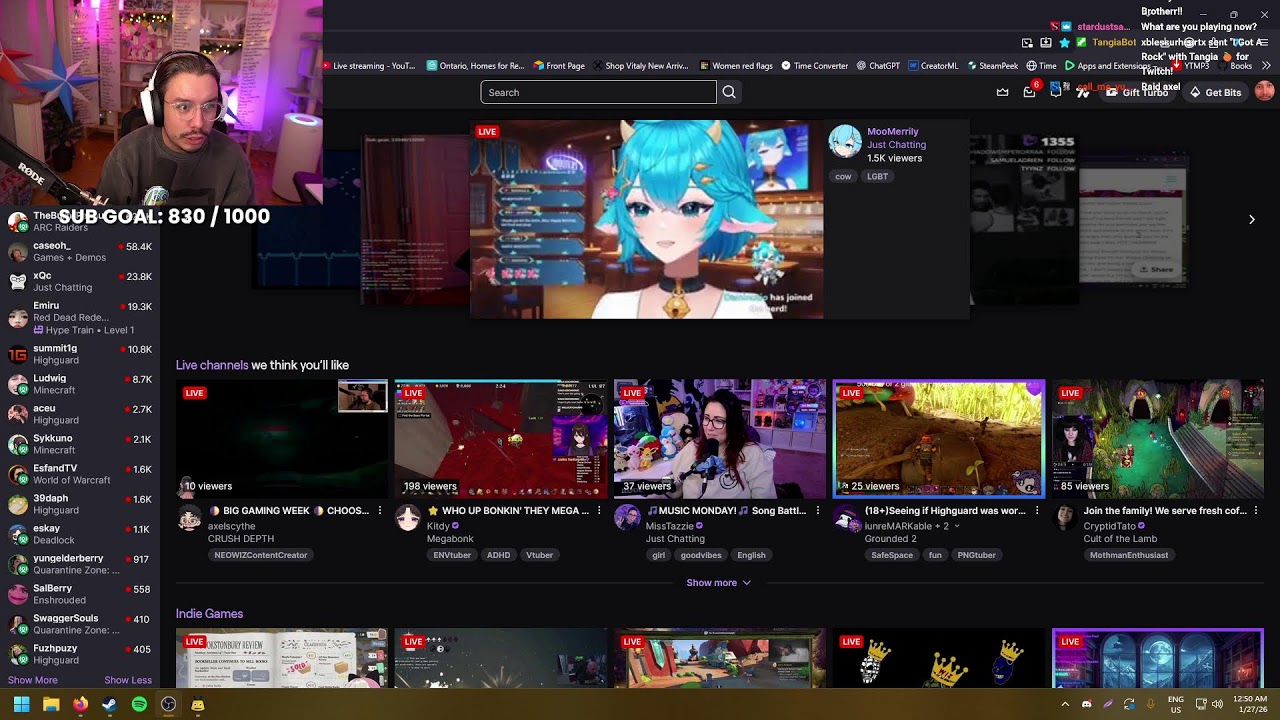Open the user profile avatar menu
This screenshot has width=1280, height=720.
1264,92
